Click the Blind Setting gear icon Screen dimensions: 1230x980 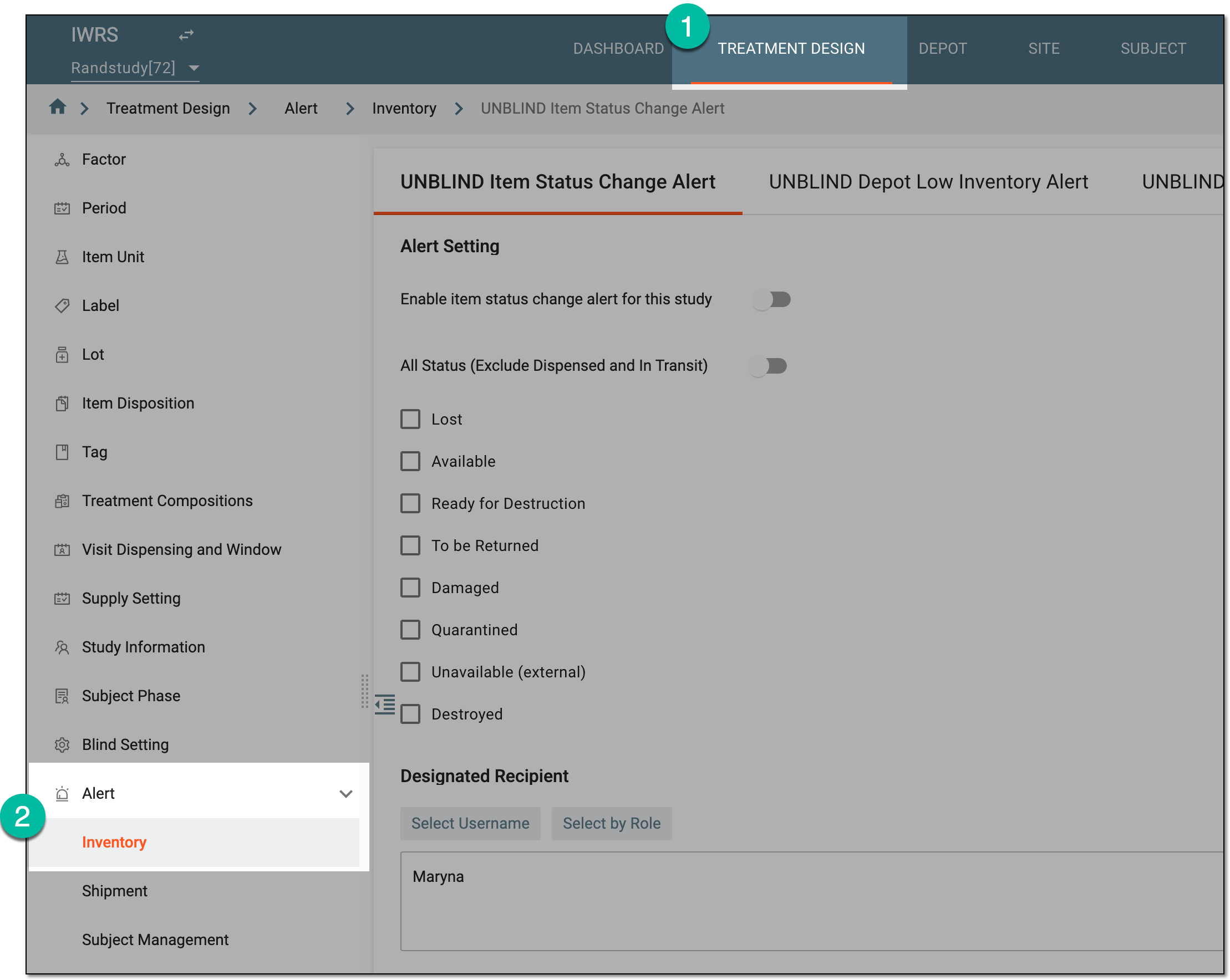(x=62, y=744)
